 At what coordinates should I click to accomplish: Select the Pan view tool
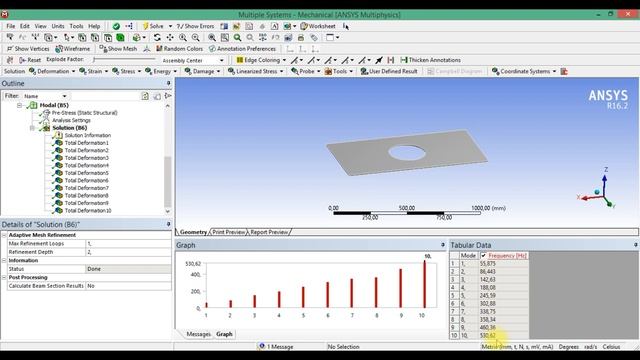pyautogui.click(x=170, y=38)
